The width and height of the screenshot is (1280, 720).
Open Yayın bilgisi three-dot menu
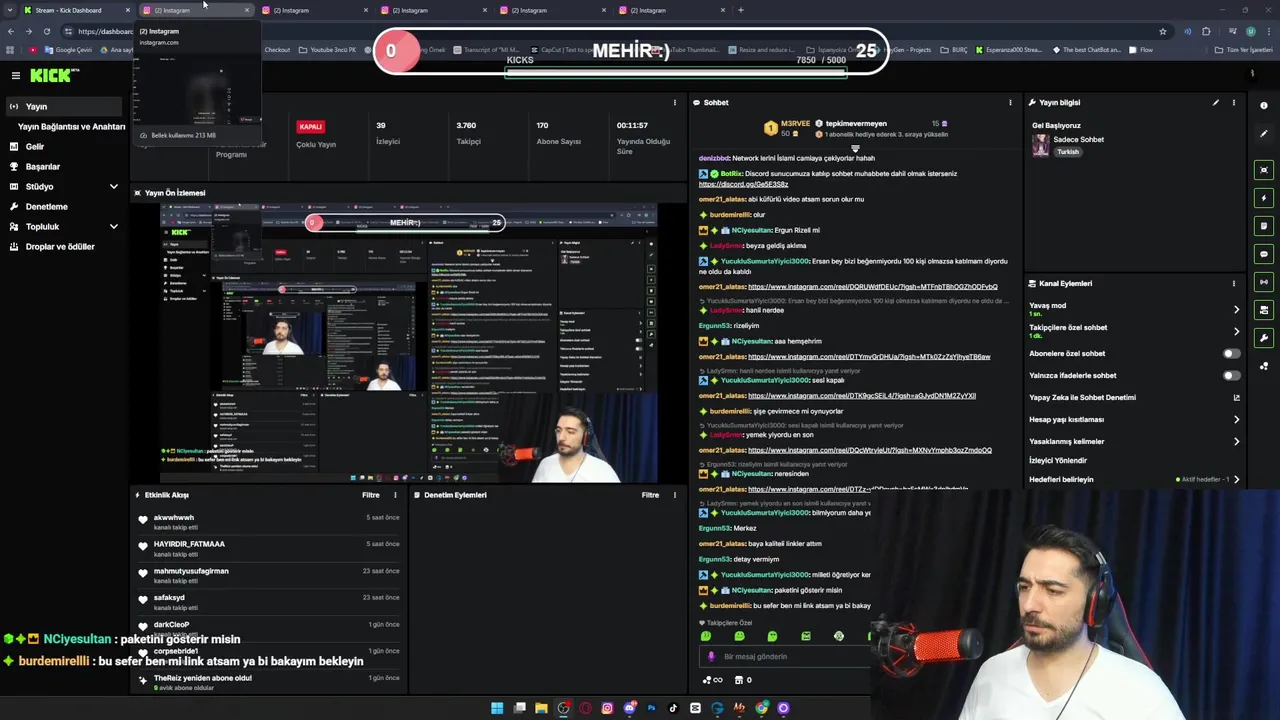(1234, 102)
